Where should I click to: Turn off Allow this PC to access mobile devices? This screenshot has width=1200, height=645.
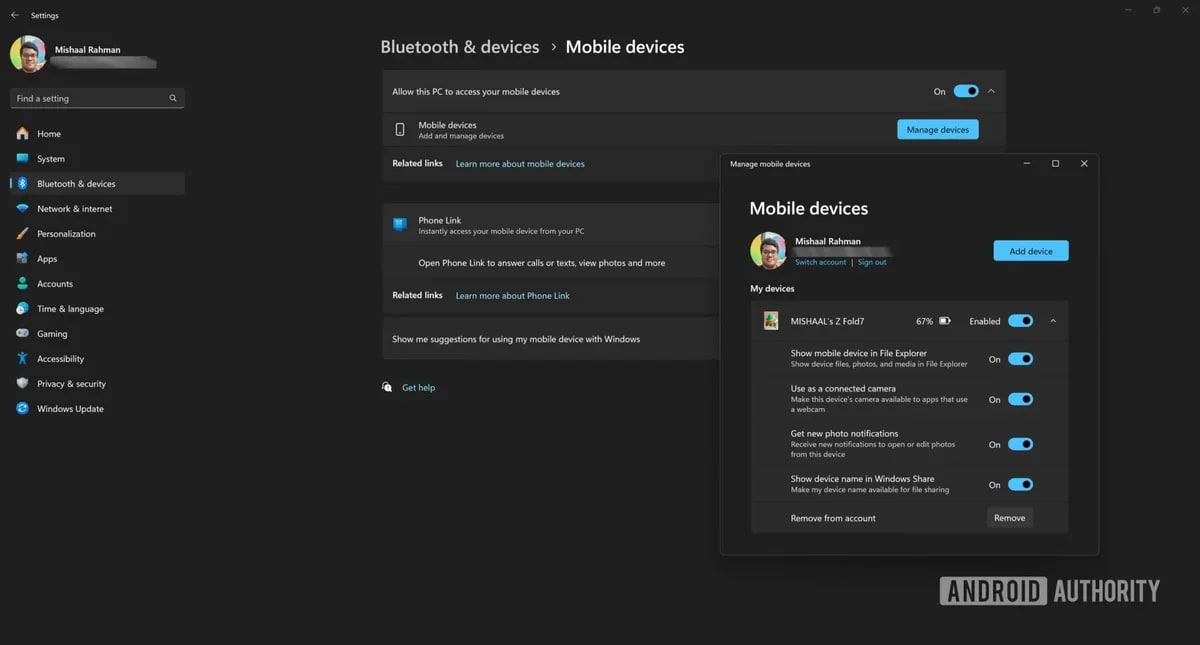pyautogui.click(x=965, y=91)
